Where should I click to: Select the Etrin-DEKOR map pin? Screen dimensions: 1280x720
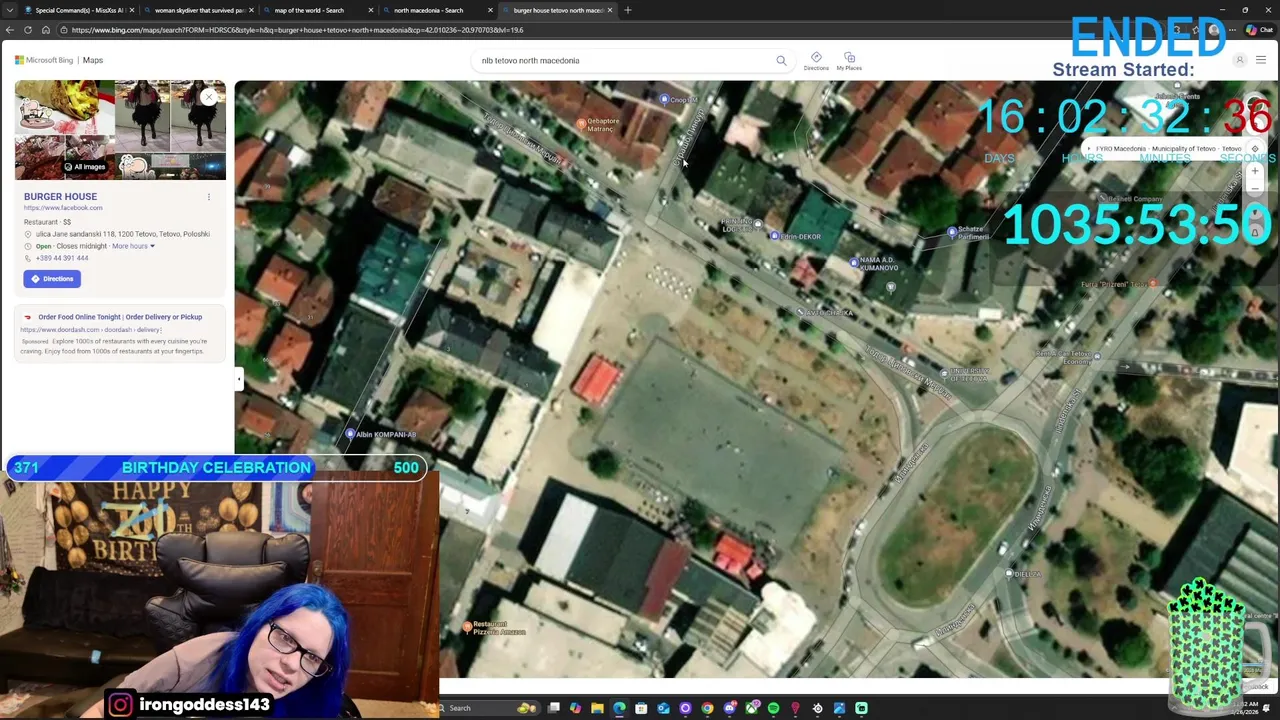[x=774, y=236]
